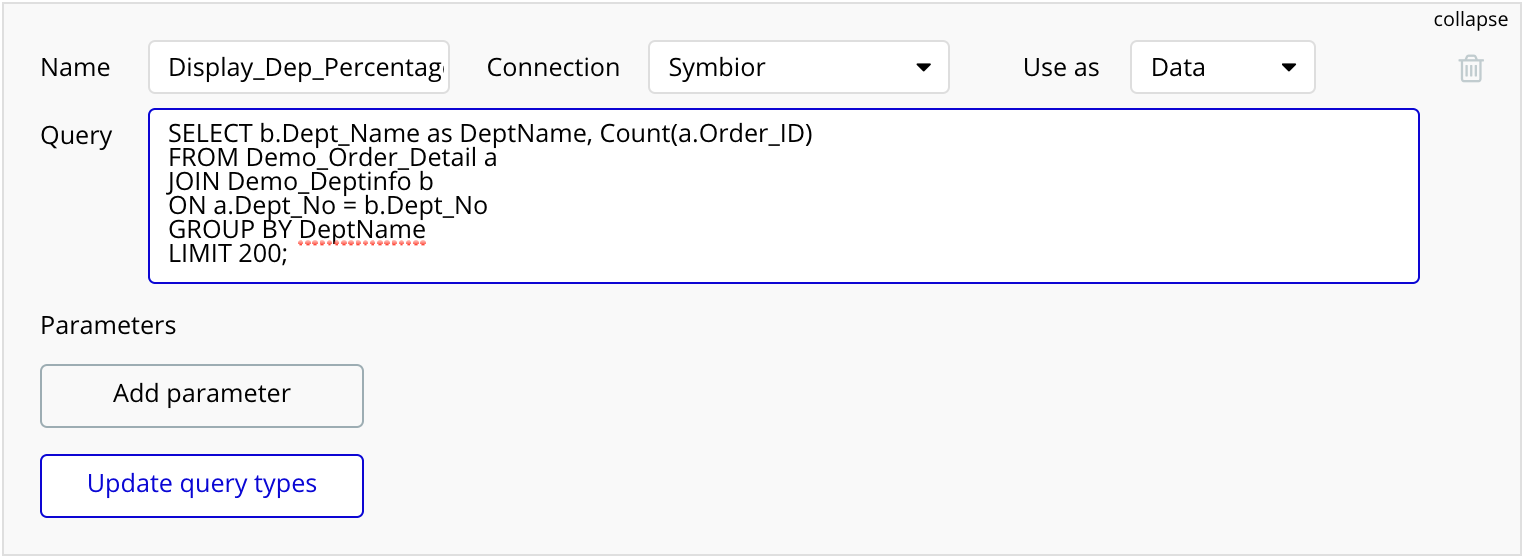Click the arrow on the Connection selector
The image size is (1524, 558).
pyautogui.click(x=923, y=68)
